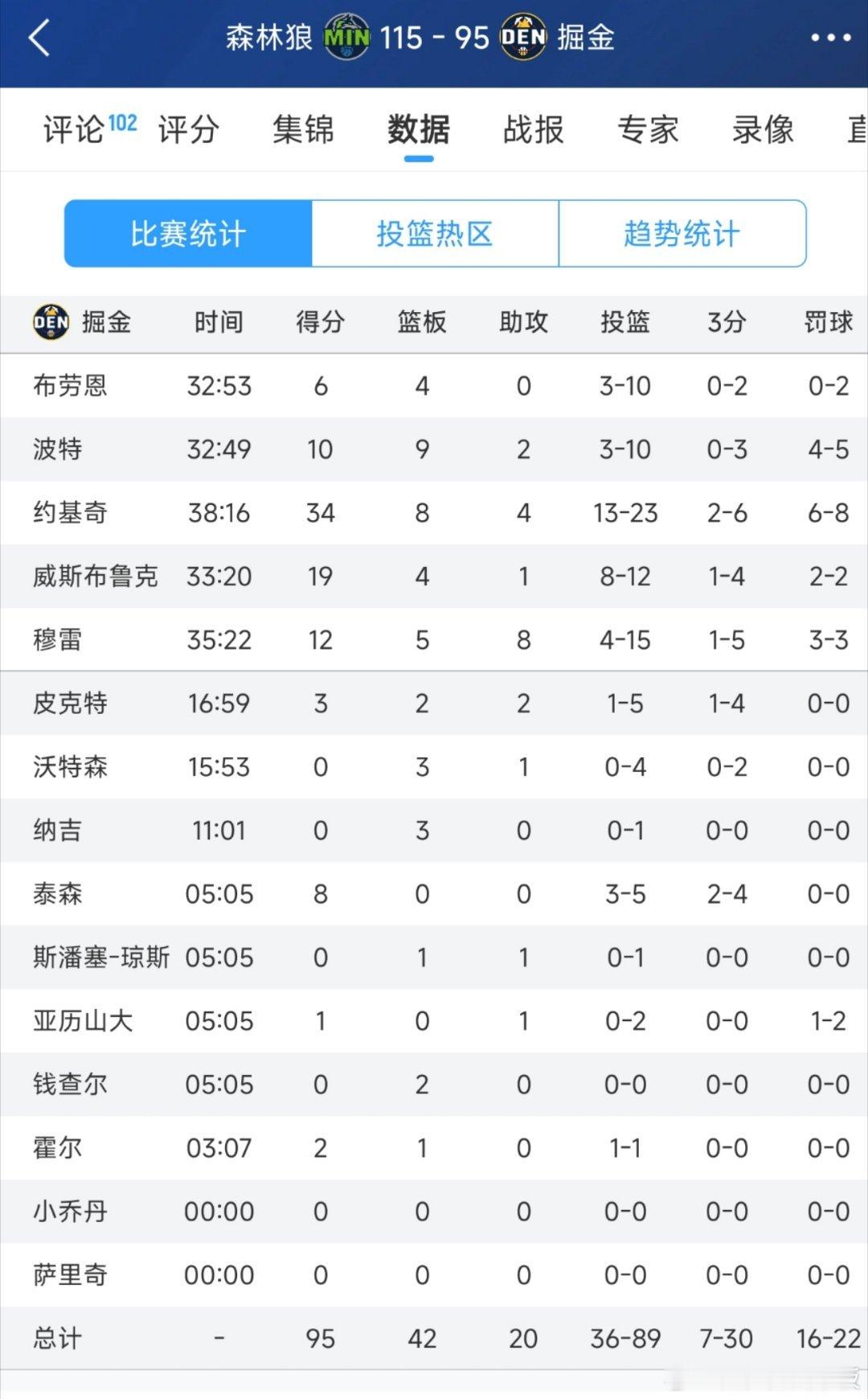Switch to the 评论 tab
This screenshot has height=1399, width=868.
pyautogui.click(x=74, y=129)
